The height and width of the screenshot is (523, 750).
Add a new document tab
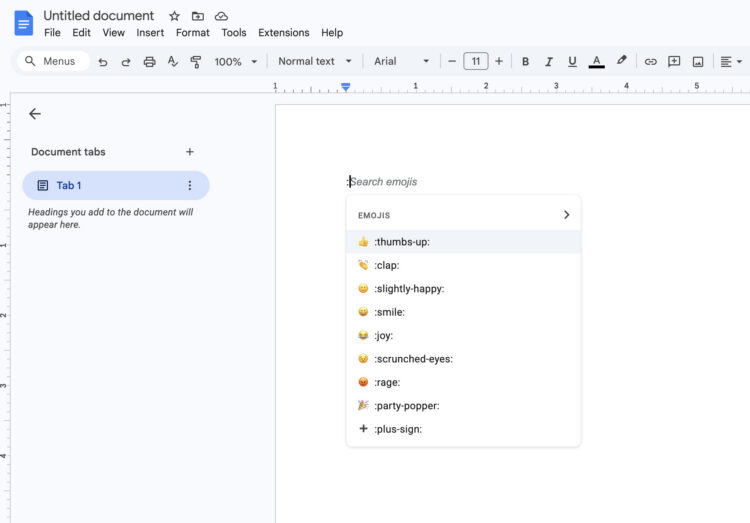[x=190, y=152]
